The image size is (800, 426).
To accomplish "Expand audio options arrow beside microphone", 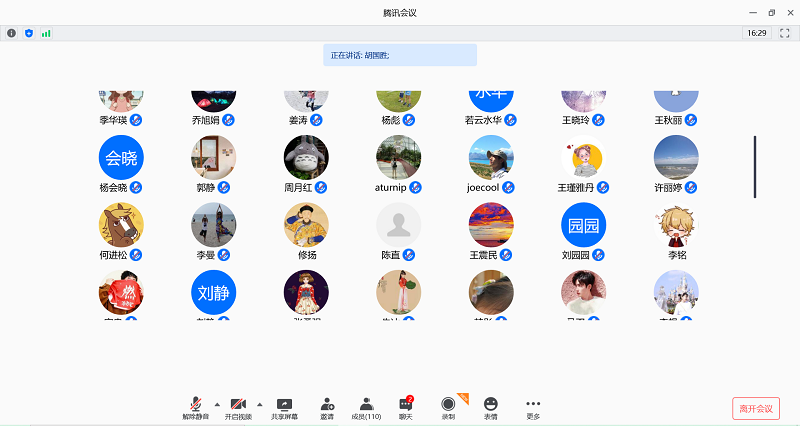I will (218, 402).
